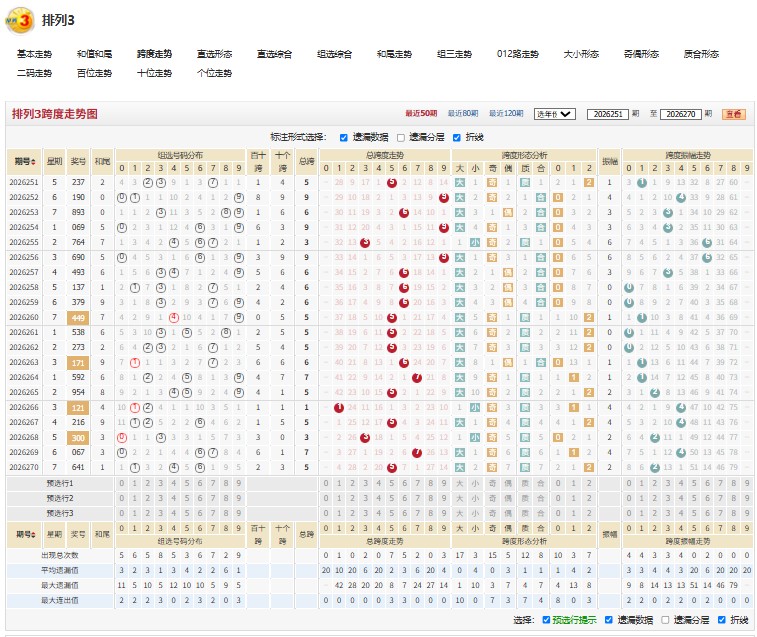Viewport: 757px width, 637px height.
Task: Open the 基本走势 tab
Action: tap(34, 54)
